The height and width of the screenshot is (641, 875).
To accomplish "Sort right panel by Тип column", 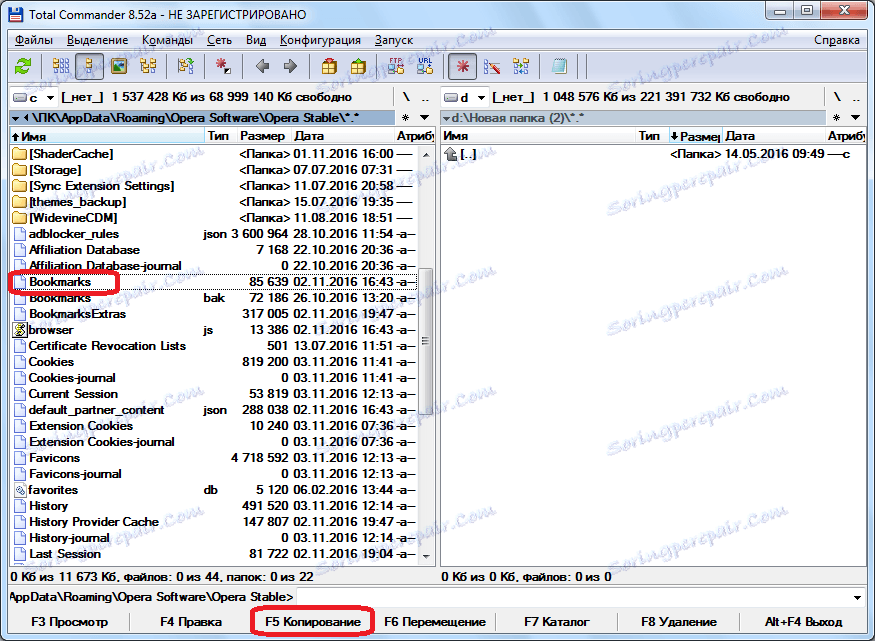I will [650, 136].
